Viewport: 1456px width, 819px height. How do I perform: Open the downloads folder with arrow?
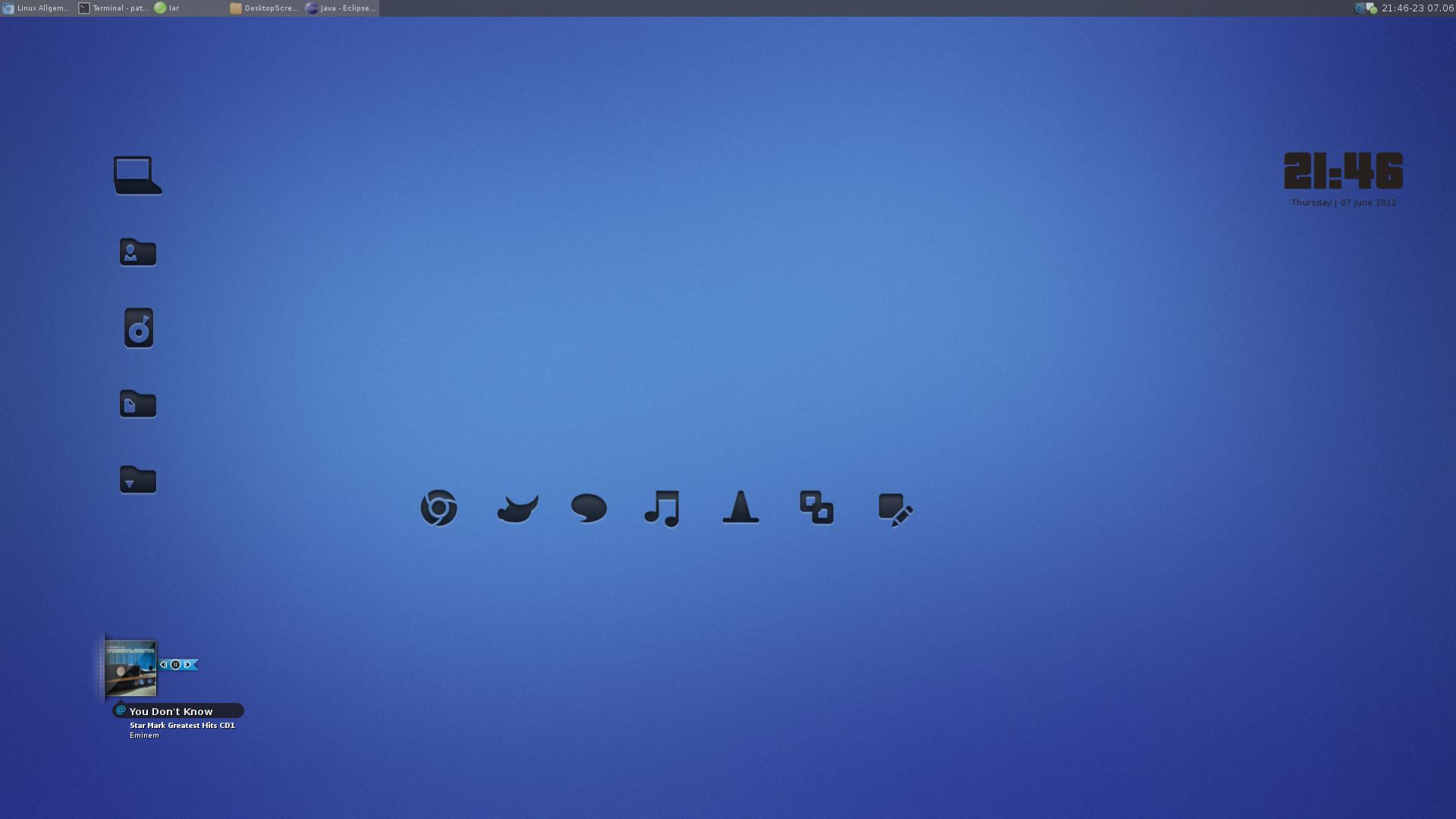[x=137, y=480]
